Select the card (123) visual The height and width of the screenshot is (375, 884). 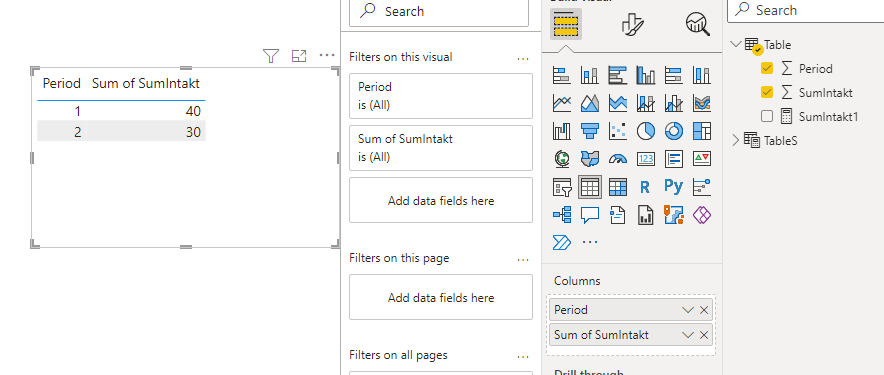pyautogui.click(x=646, y=159)
